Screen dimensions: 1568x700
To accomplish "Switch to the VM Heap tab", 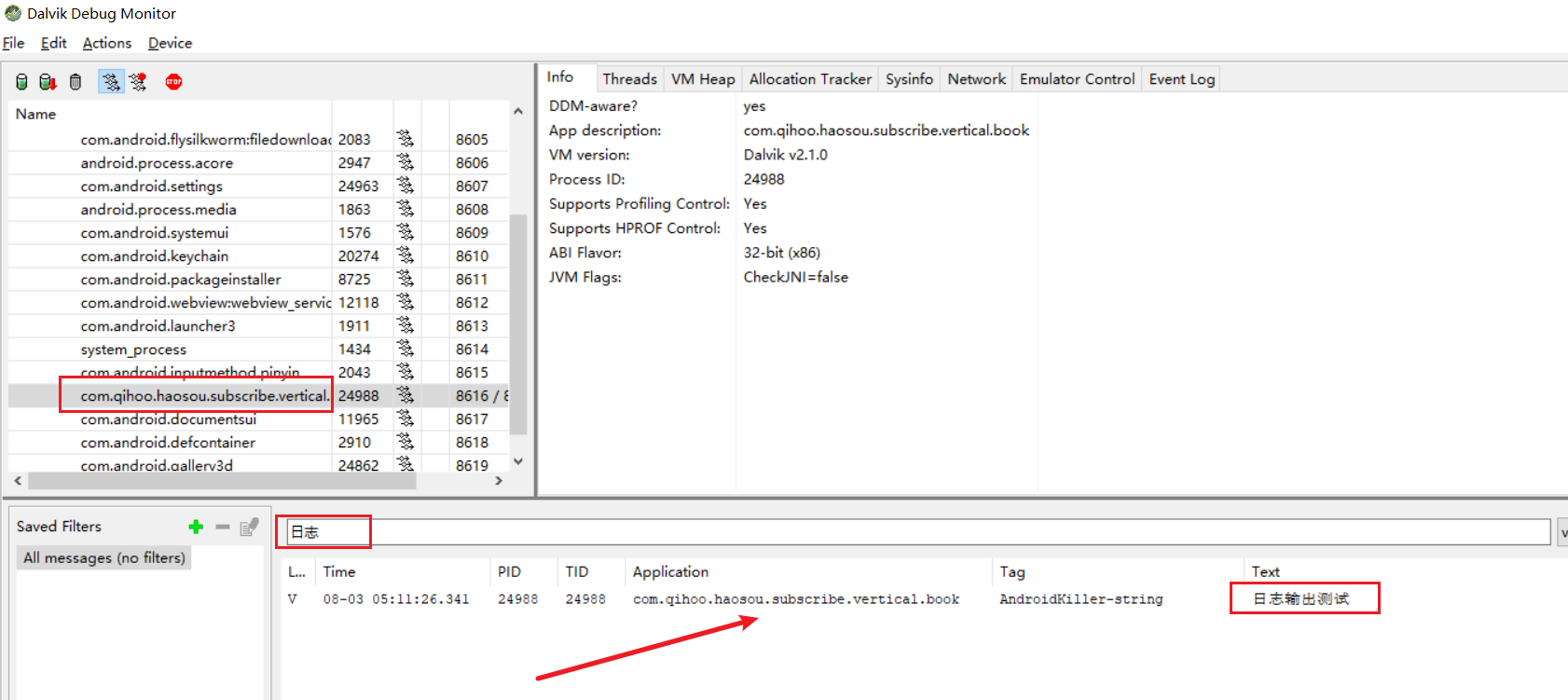I will tap(703, 79).
